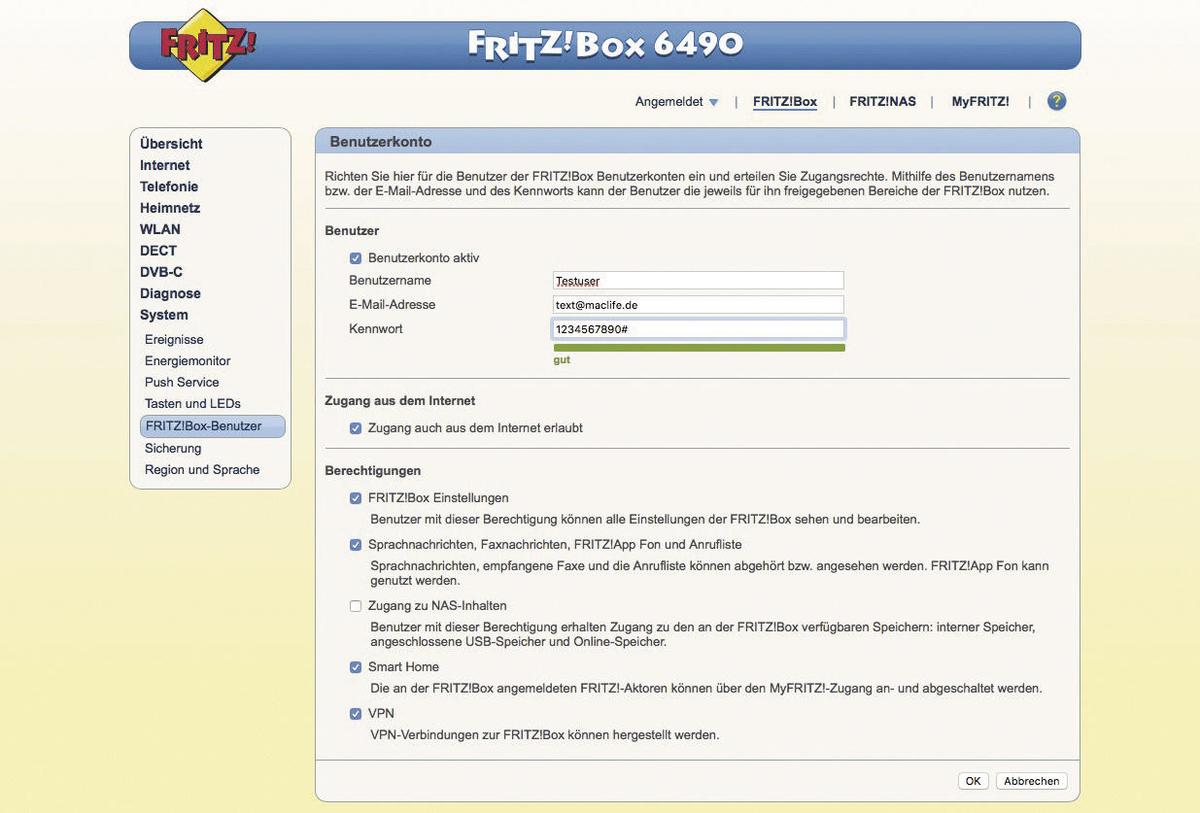This screenshot has height=813, width=1200.
Task: Toggle Sprachnachrichten, Faxnachrichten permission checkbox
Action: [356, 545]
